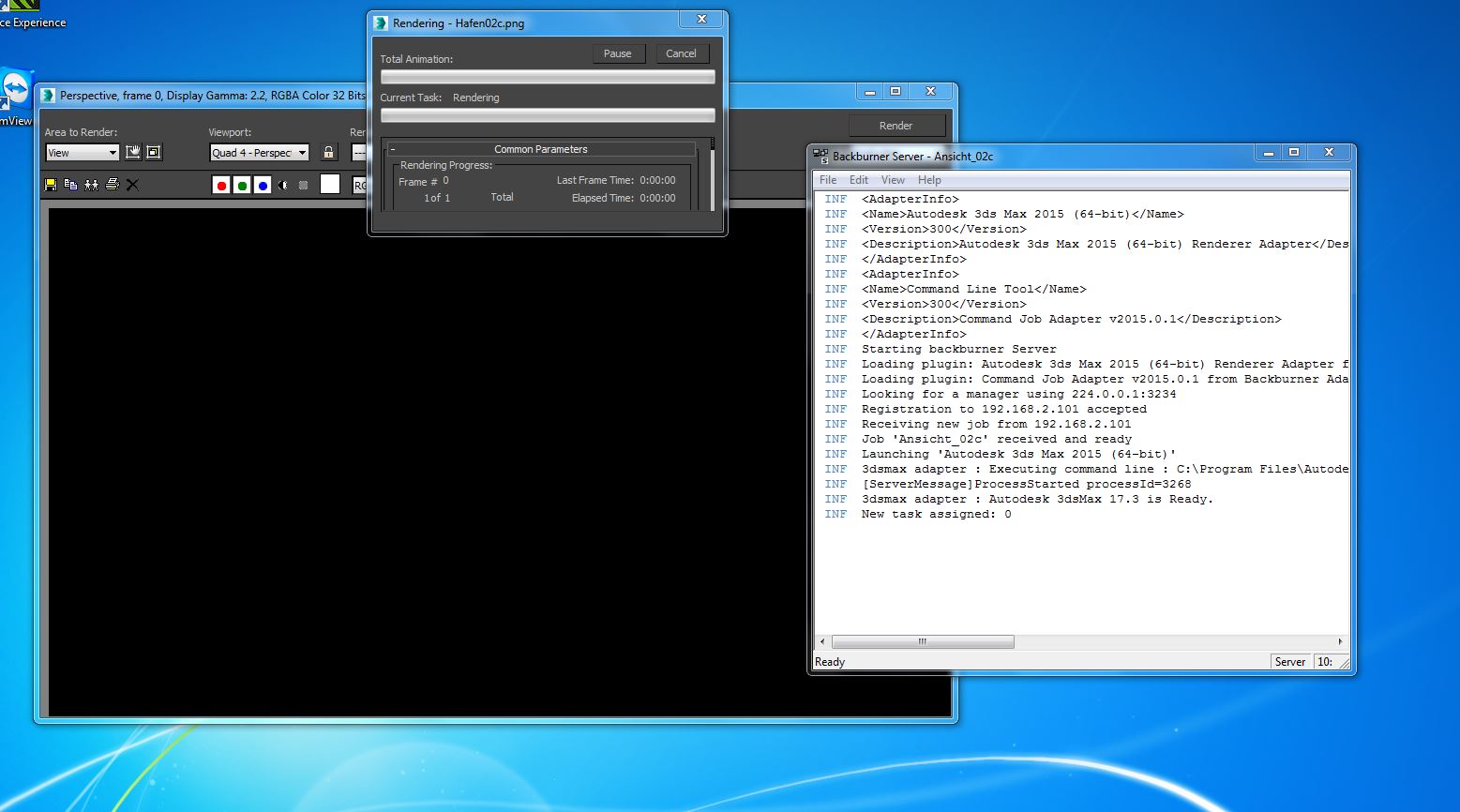This screenshot has width=1460, height=812.
Task: Click the '[ServerMessage]ProcessStarted processId=3268' log line
Action: click(1027, 484)
